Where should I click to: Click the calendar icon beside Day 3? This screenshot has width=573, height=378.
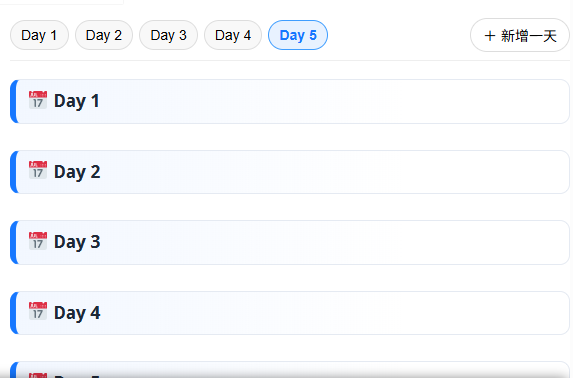pyautogui.click(x=38, y=241)
